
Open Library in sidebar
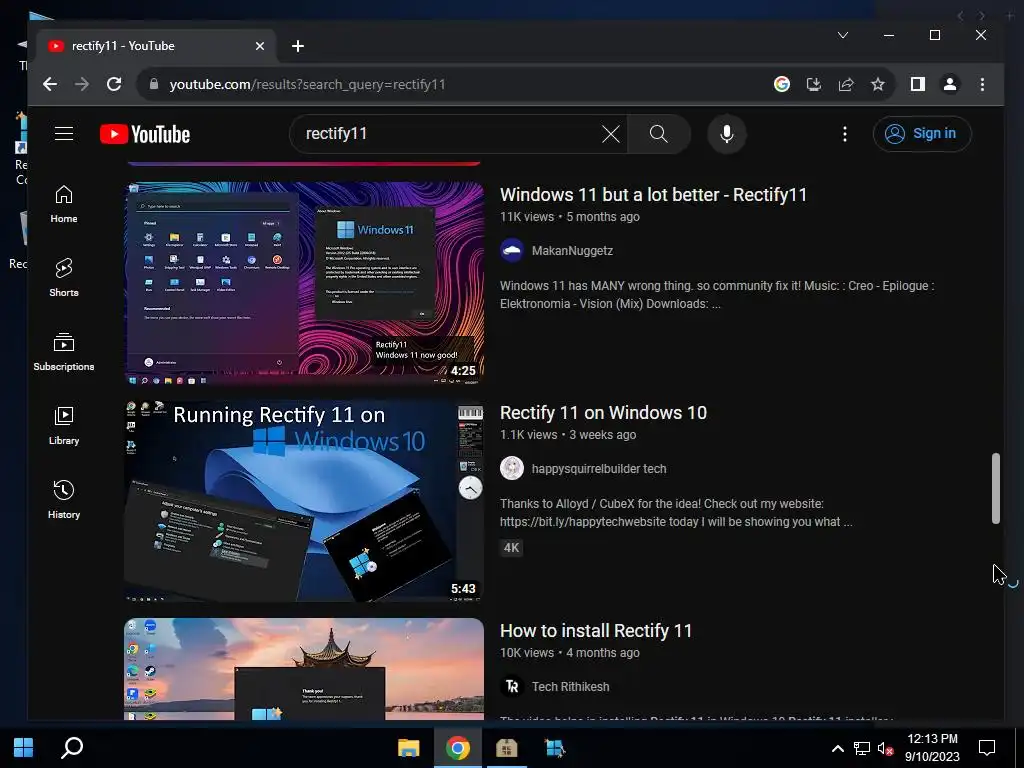click(x=64, y=426)
